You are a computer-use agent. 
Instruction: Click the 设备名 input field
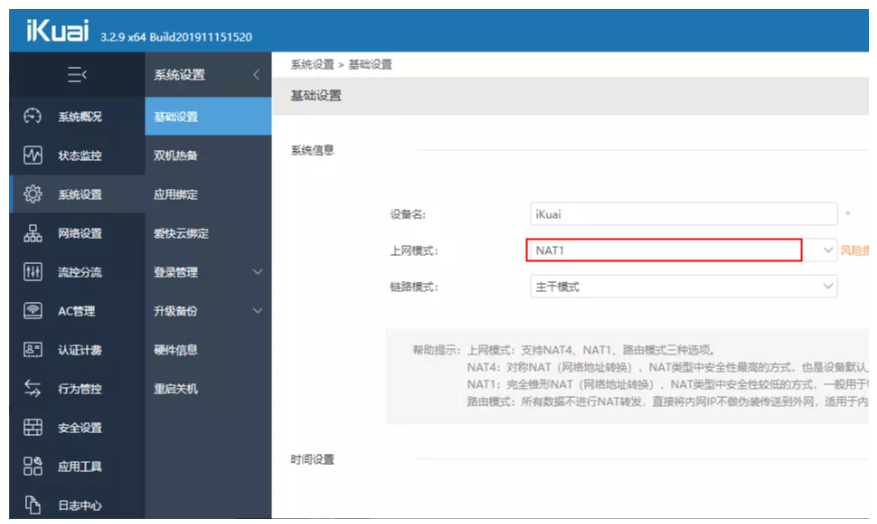click(x=683, y=214)
